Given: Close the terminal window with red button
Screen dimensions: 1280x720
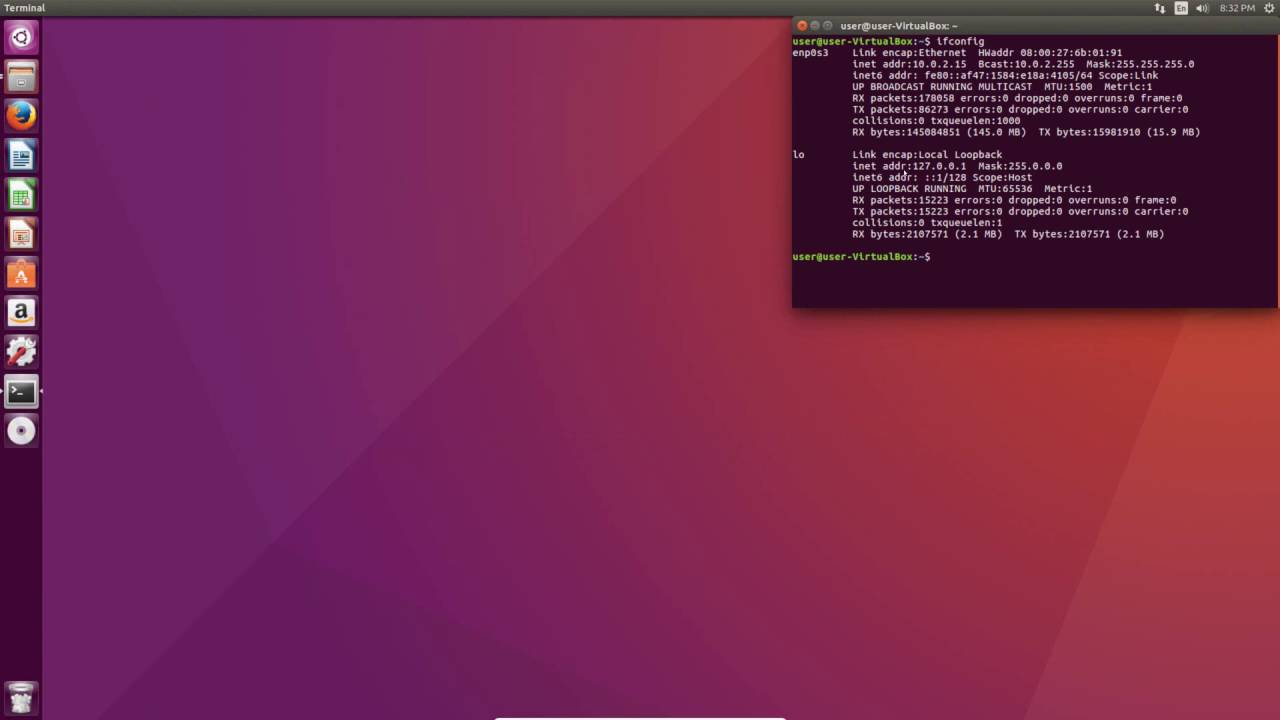Looking at the screenshot, I should (x=802, y=26).
